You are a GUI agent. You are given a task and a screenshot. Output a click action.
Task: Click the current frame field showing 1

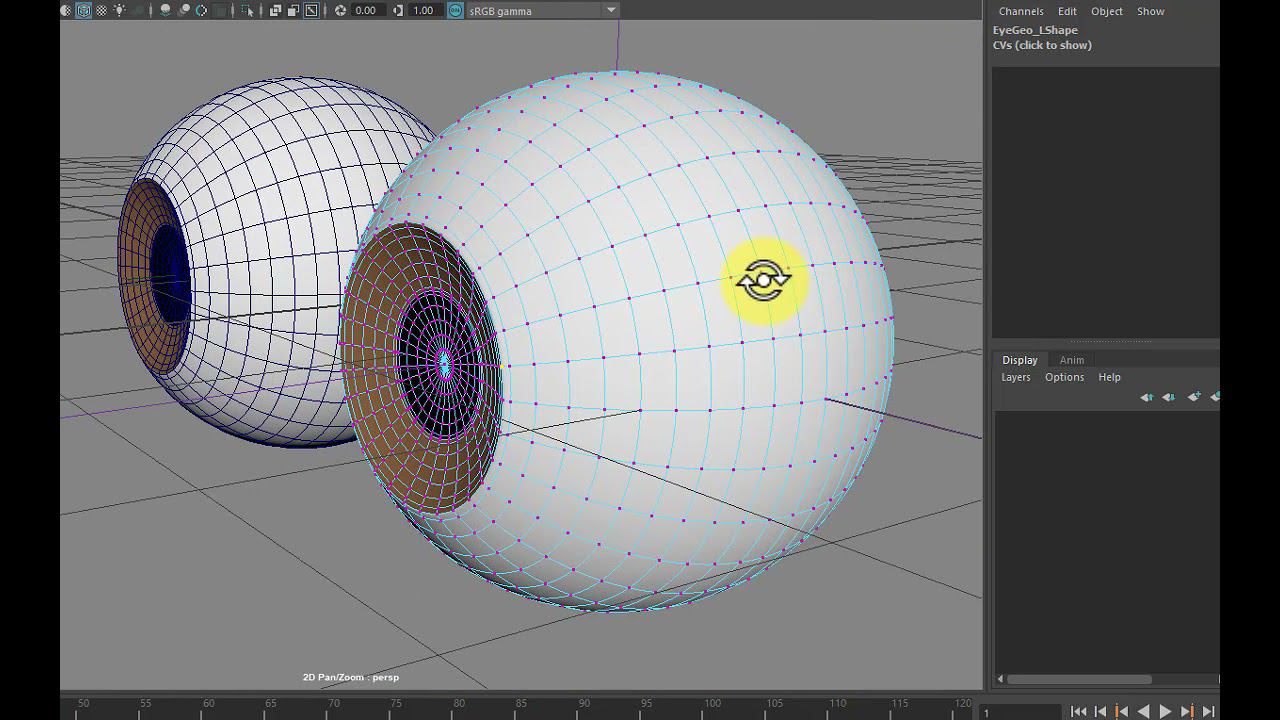click(x=1020, y=712)
